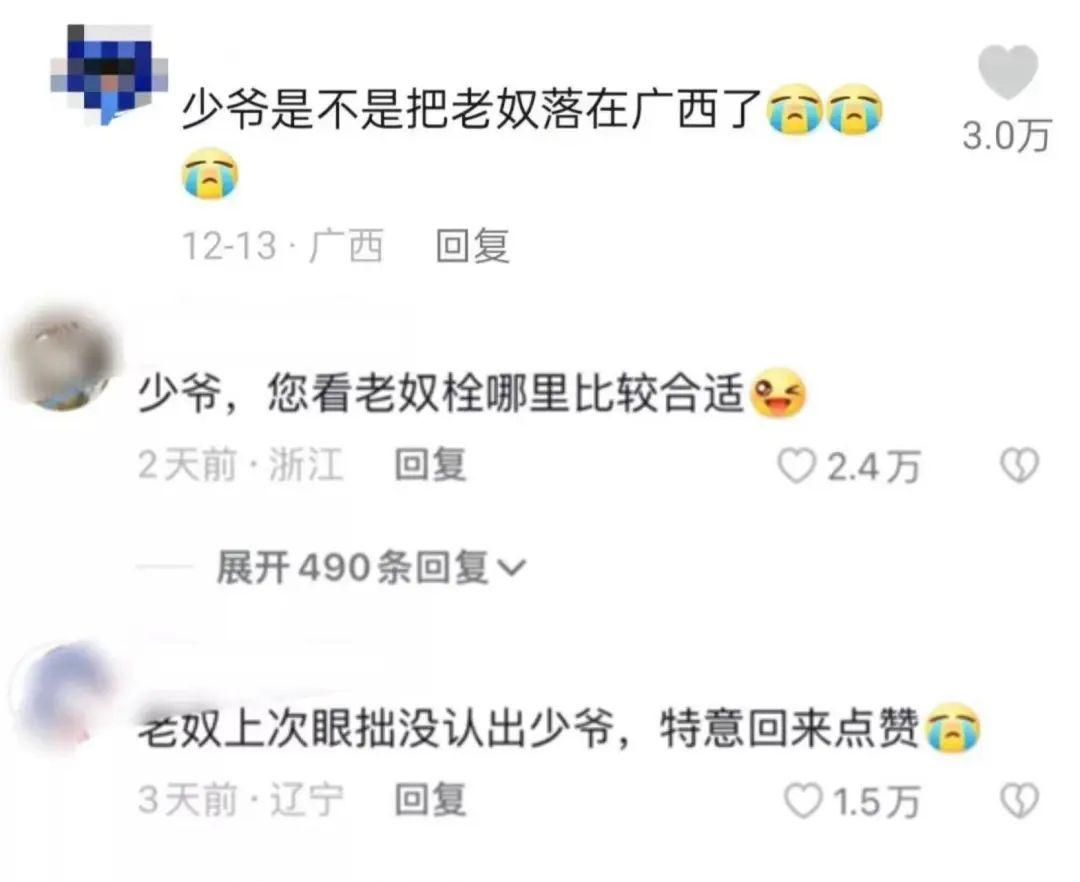Expand the 490 replies chevron
Viewport: 1080px width, 882px height.
click(511, 568)
